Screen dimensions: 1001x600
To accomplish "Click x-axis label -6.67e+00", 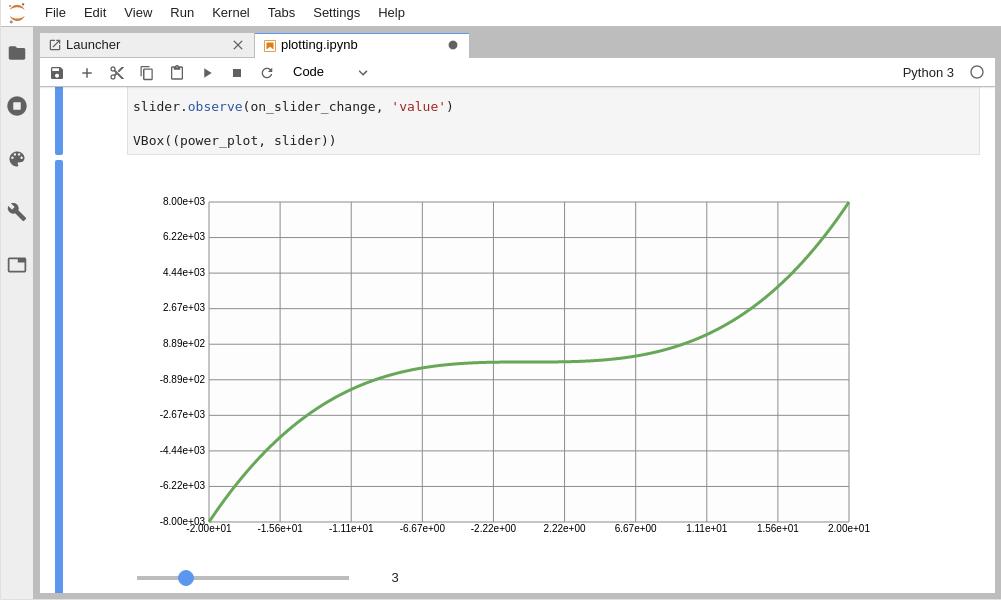I will coord(422,529).
